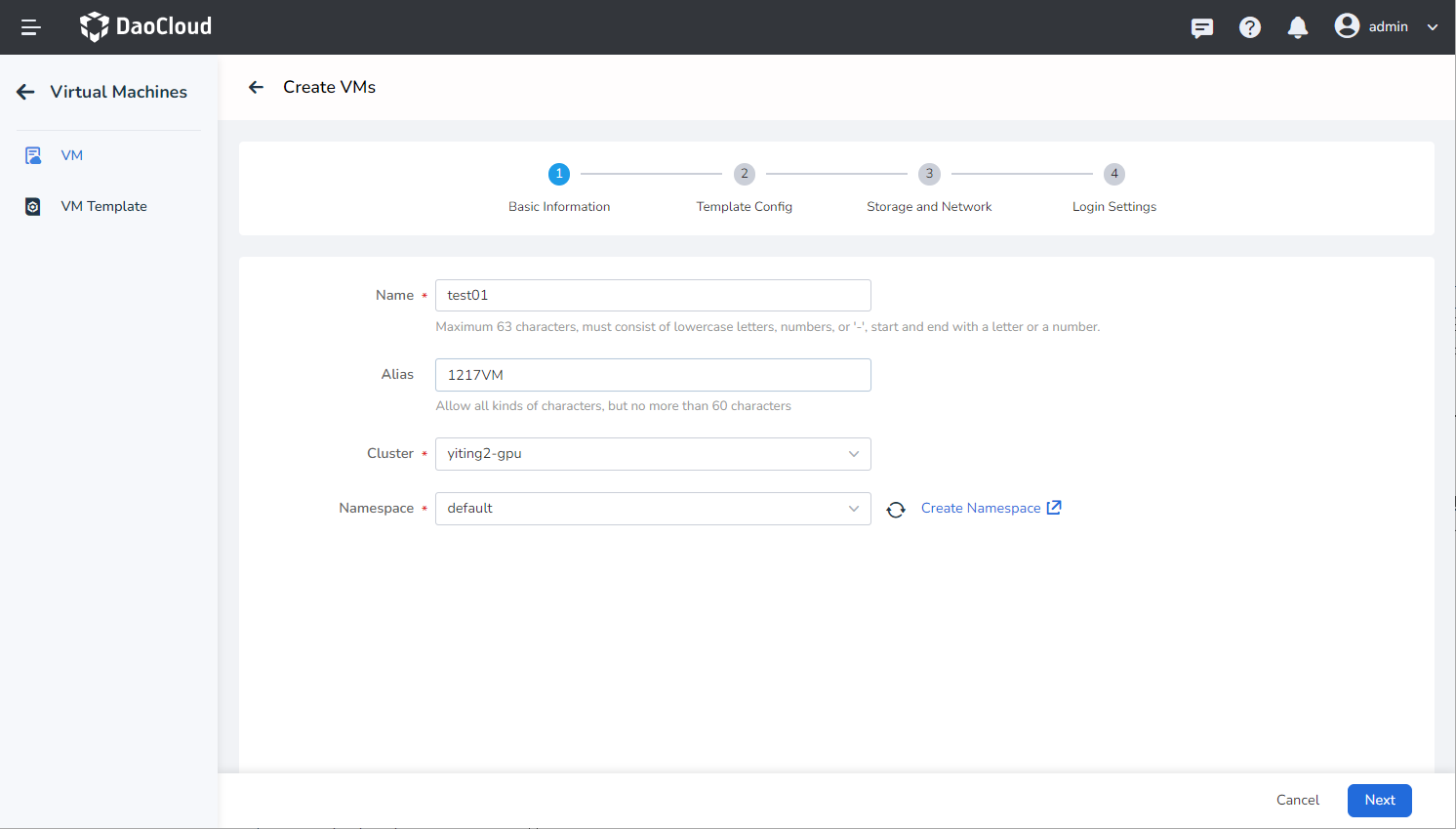Open the Cluster dropdown
The height and width of the screenshot is (829, 1456).
(x=653, y=454)
